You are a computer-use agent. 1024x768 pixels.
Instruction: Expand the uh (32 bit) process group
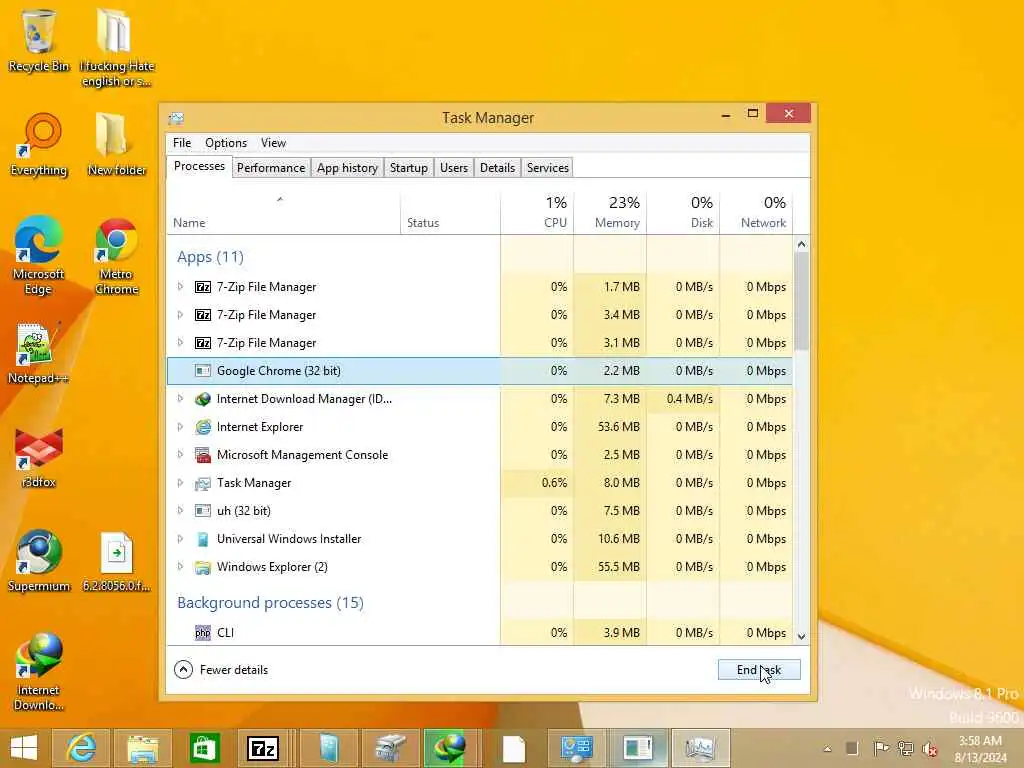(x=180, y=511)
